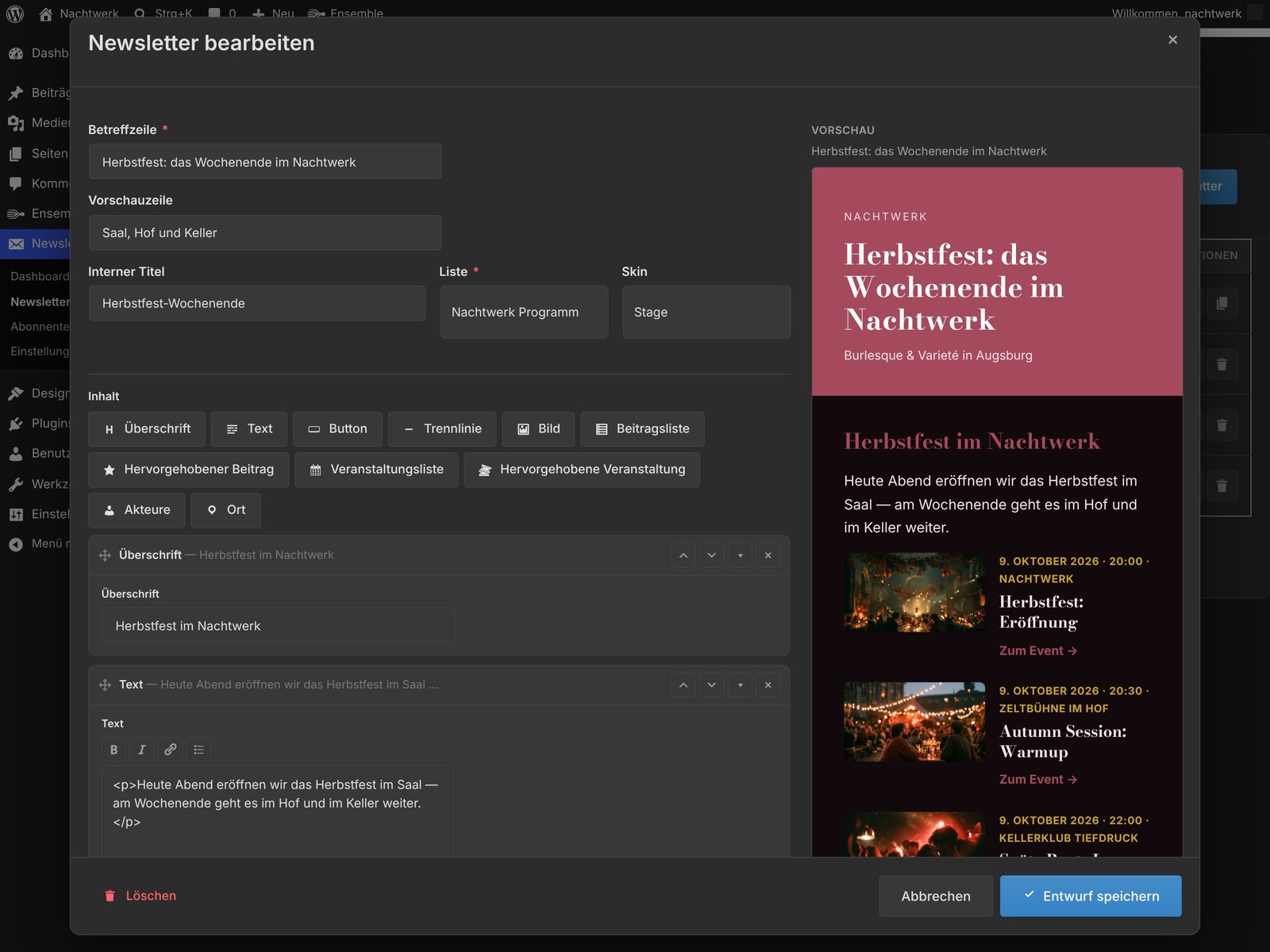Focus the Vorschauzeile input field
Screen dimensions: 1270x952
click(265, 233)
